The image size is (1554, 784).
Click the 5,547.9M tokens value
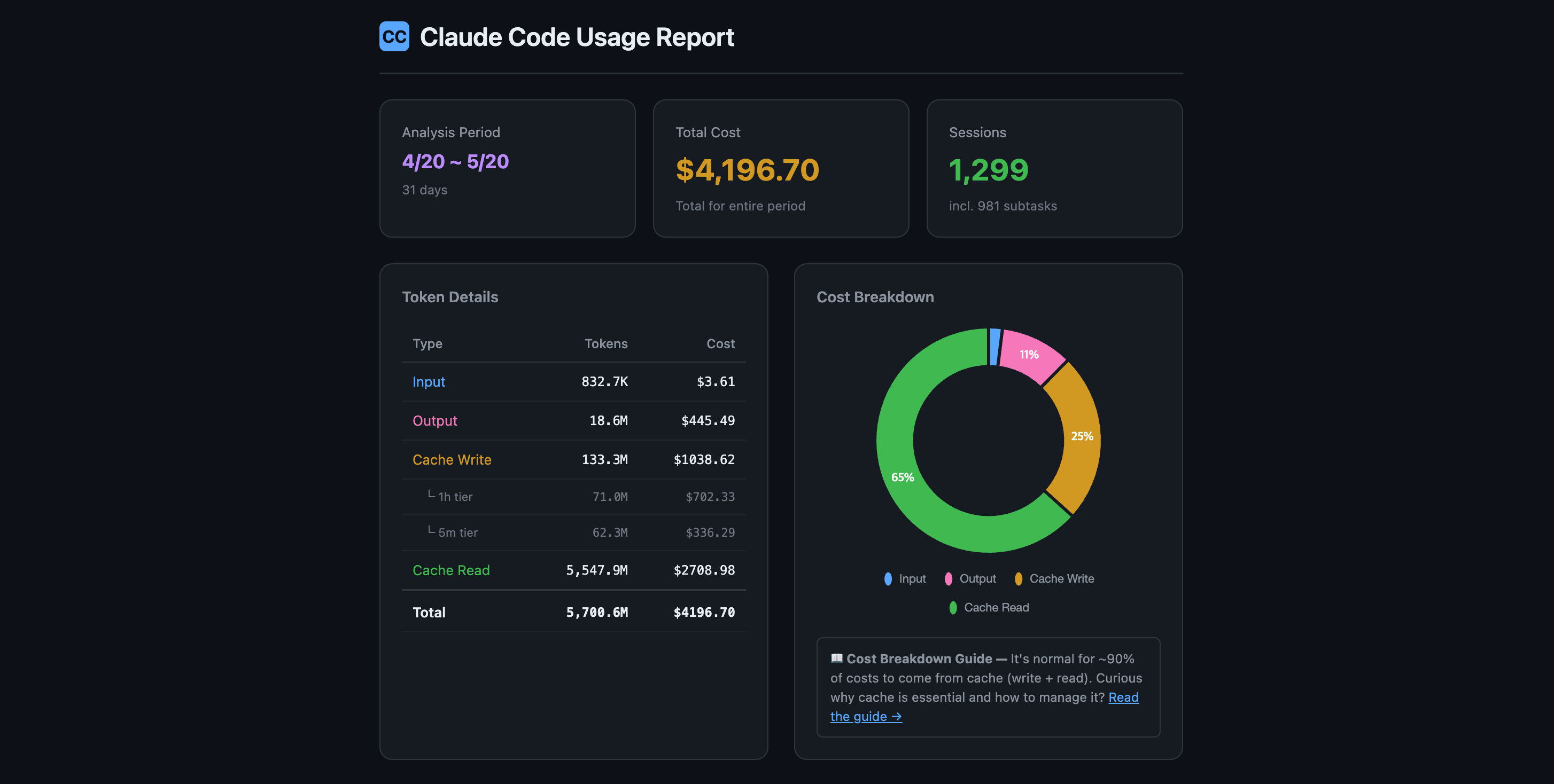[x=596, y=570]
